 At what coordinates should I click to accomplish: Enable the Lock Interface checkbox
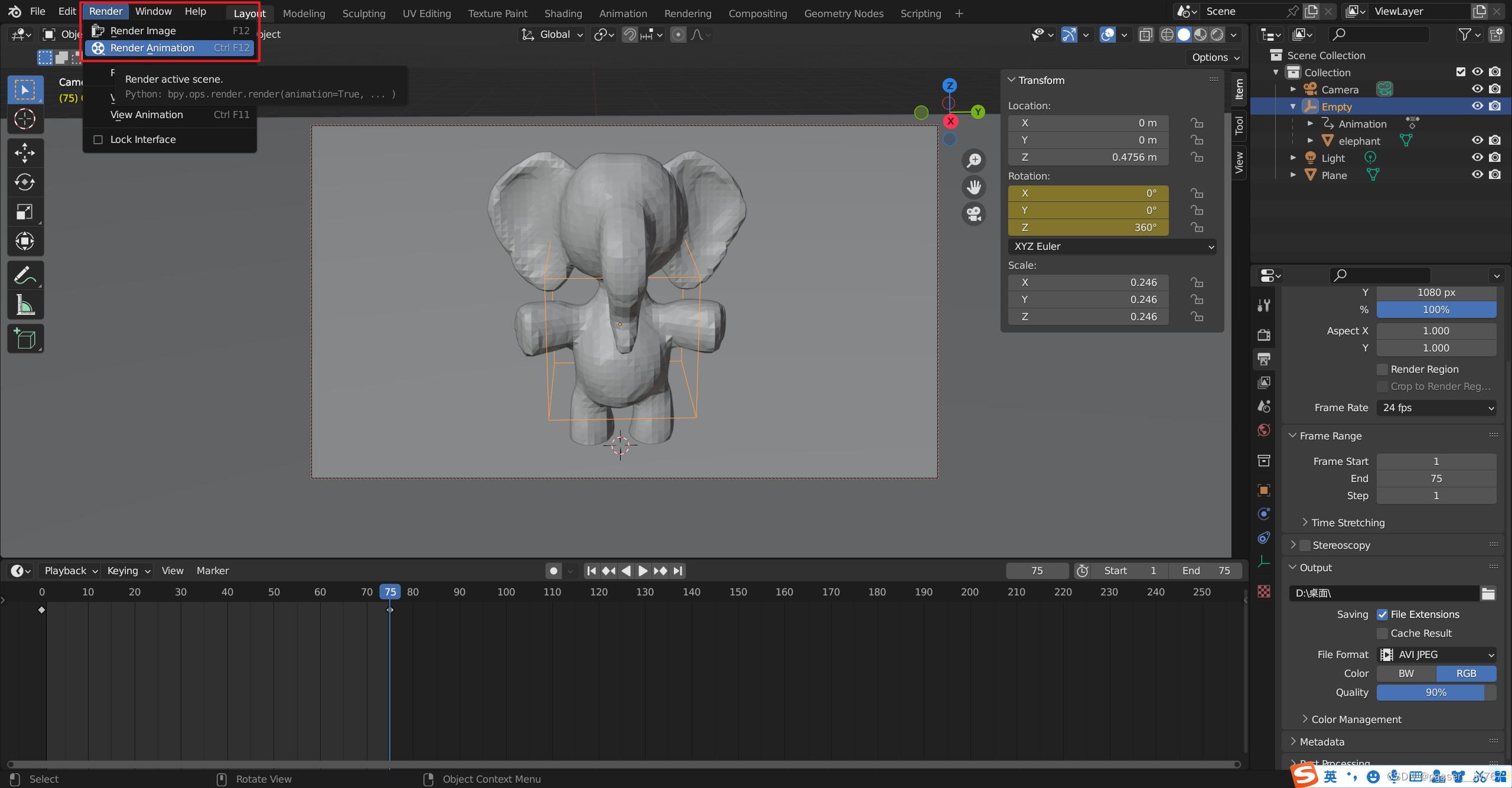coord(98,139)
